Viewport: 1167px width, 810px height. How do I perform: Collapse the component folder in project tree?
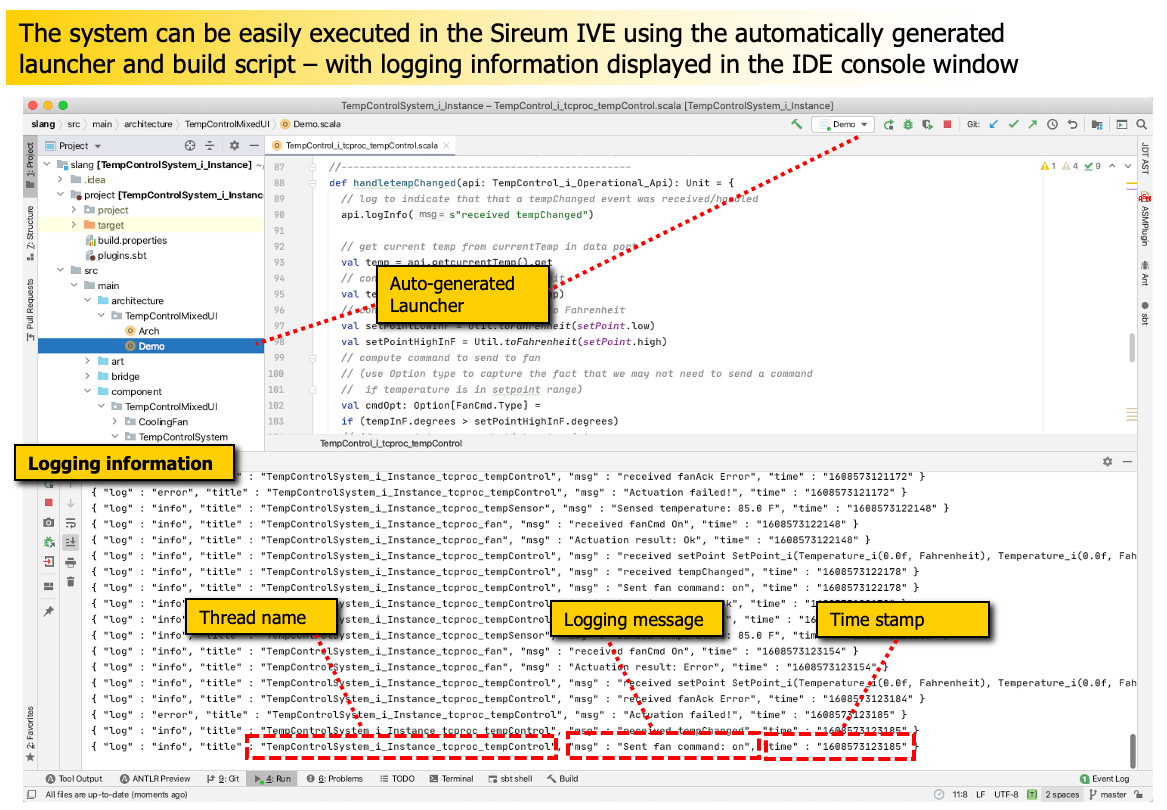pos(89,392)
